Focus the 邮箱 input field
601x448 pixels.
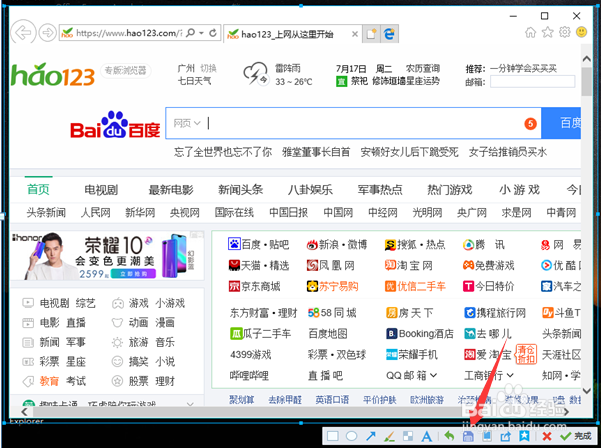click(533, 82)
